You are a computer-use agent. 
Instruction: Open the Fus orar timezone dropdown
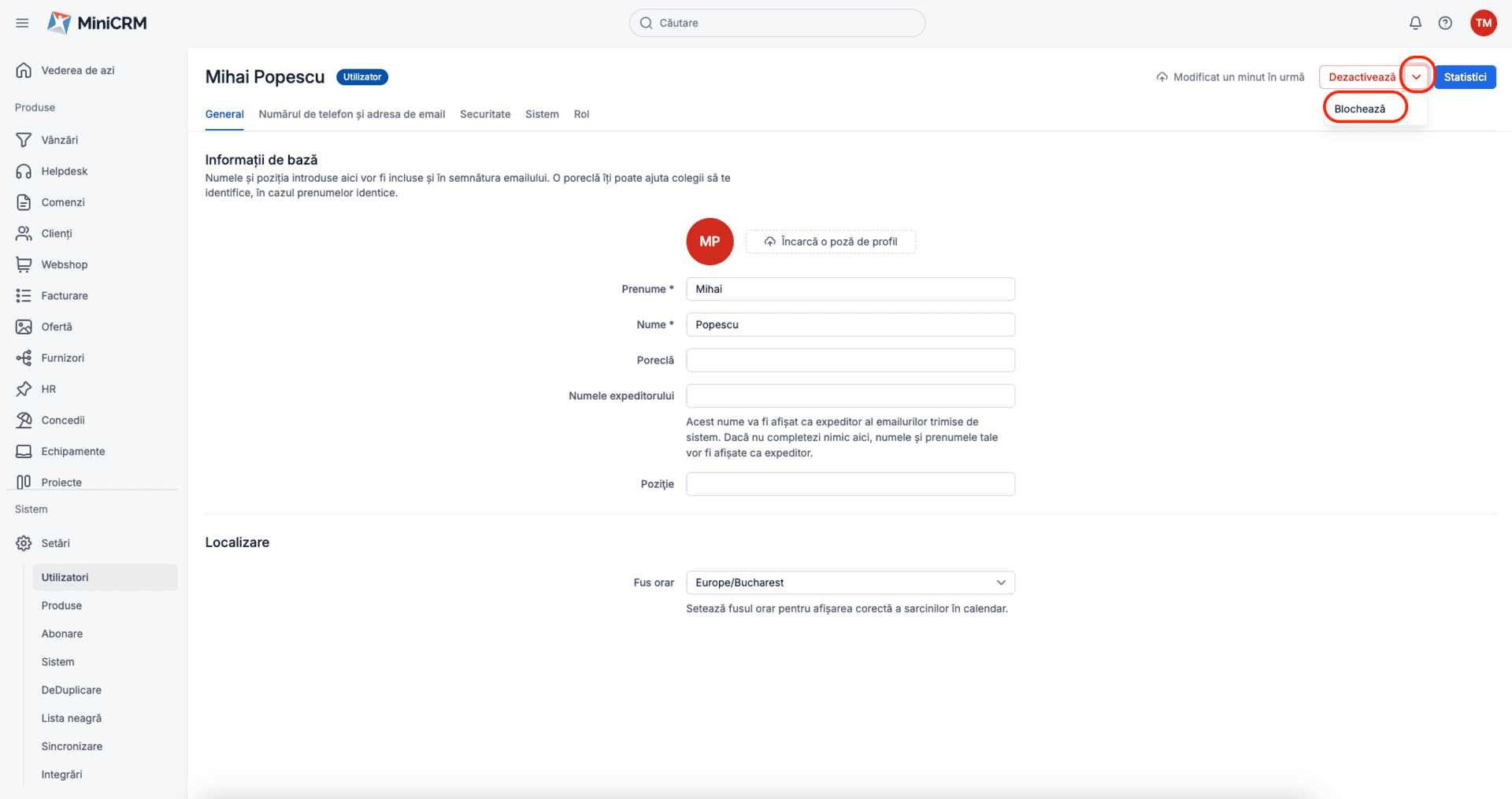pos(850,583)
